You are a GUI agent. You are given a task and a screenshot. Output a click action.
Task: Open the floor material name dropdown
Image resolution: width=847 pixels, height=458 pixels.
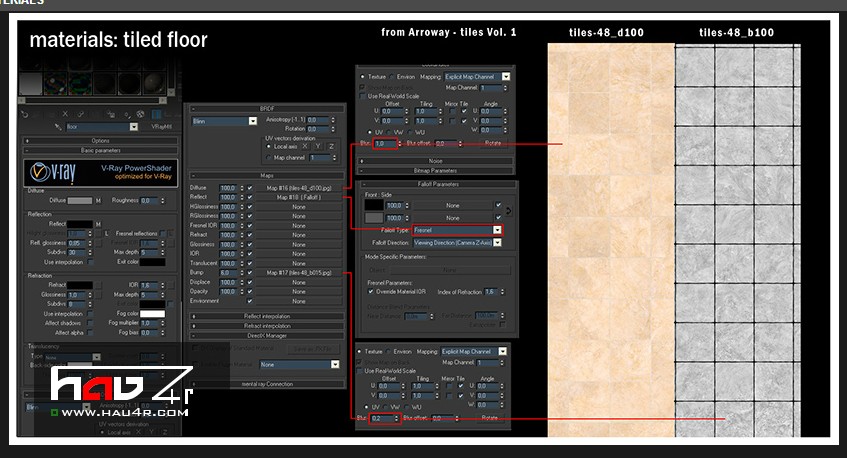133,127
